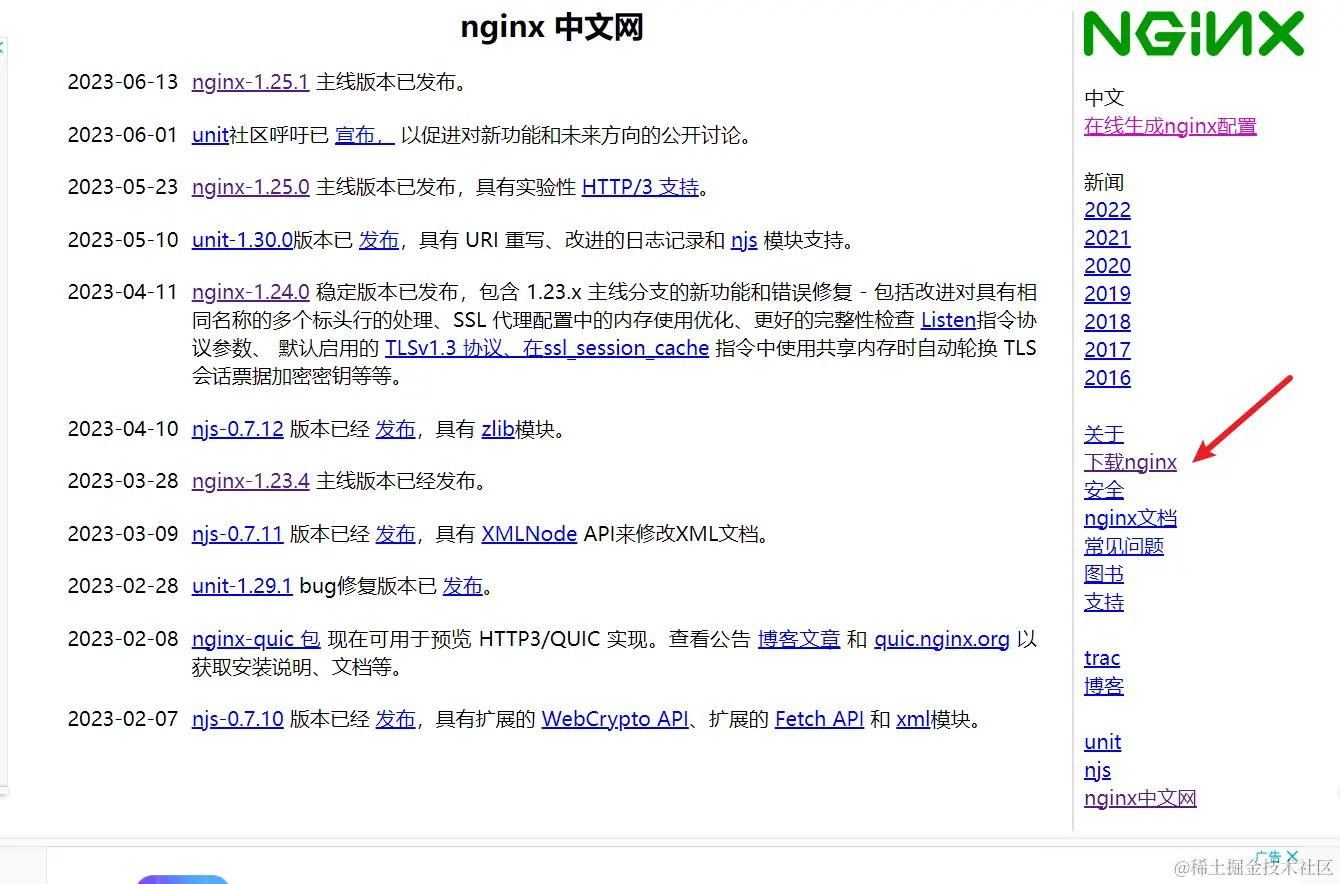Open the nginx-1.23.4 release link
1340x884 pixels.
click(x=250, y=481)
